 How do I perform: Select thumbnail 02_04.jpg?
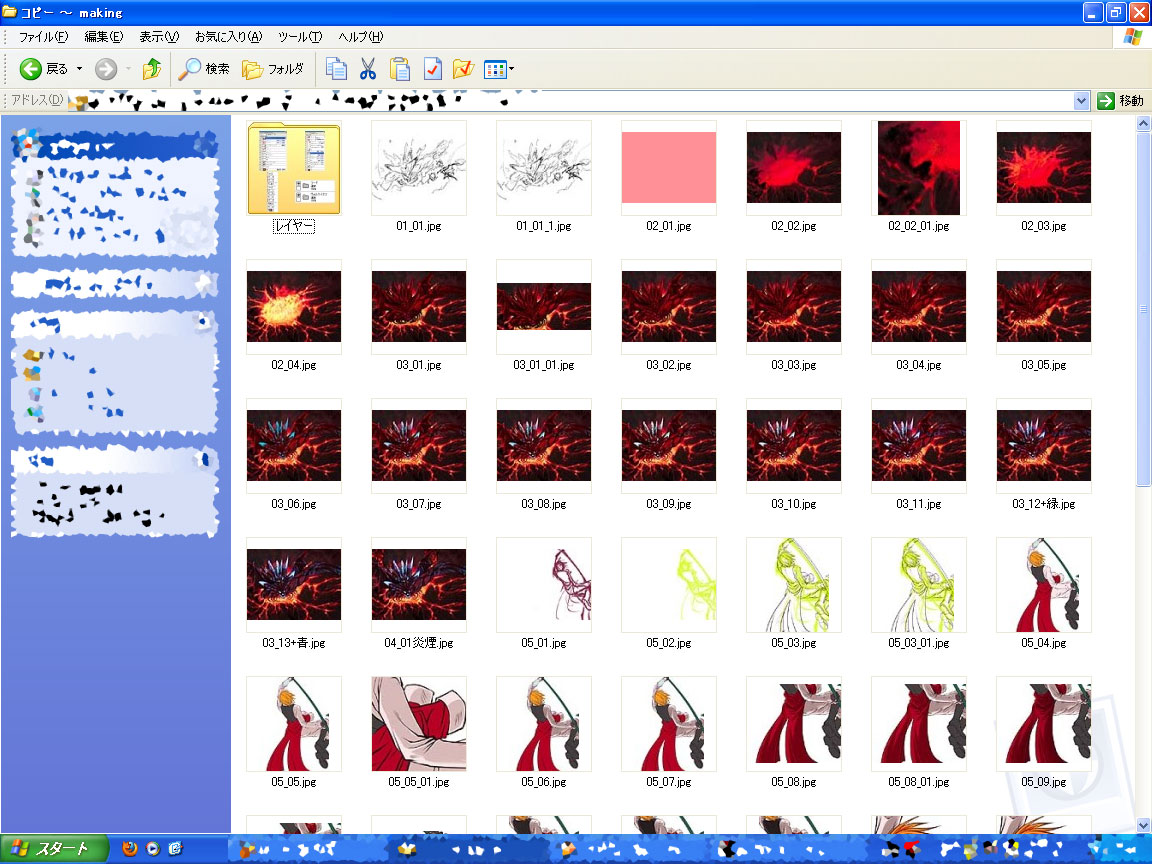tap(294, 307)
